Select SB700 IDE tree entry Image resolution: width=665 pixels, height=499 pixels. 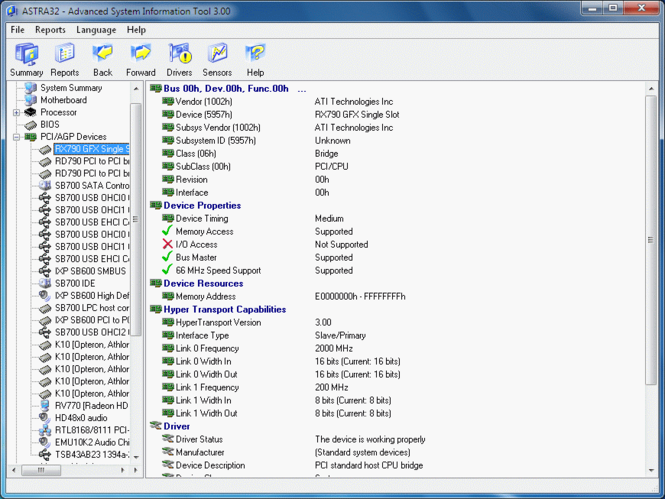tap(75, 283)
